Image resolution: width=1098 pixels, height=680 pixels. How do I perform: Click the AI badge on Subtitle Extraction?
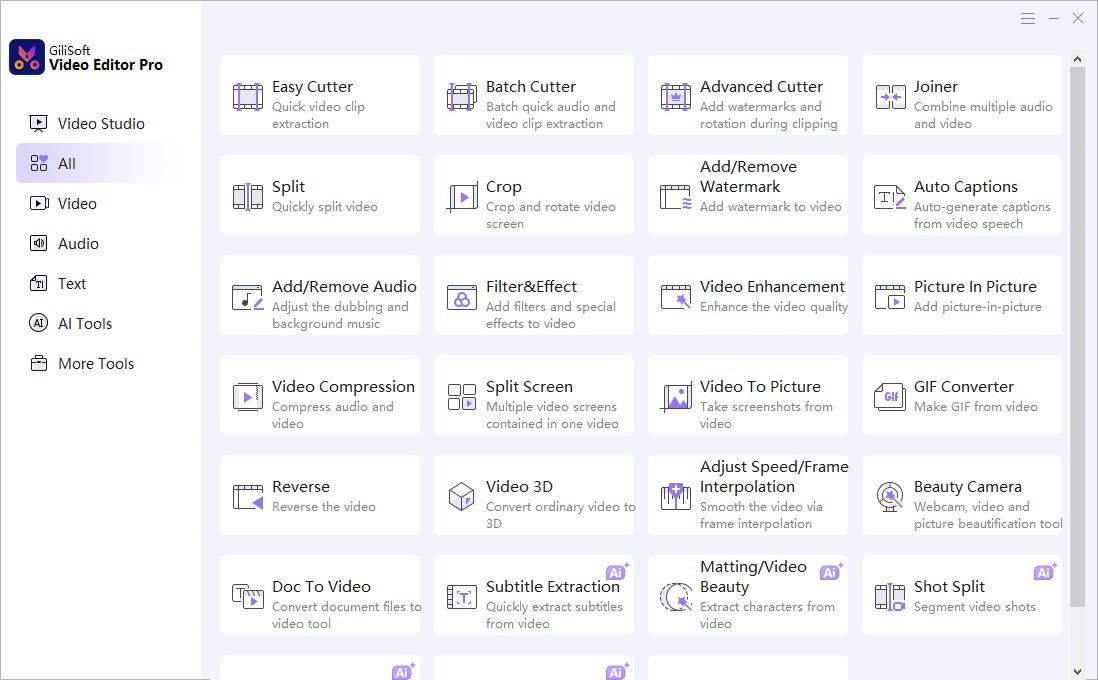(x=617, y=571)
